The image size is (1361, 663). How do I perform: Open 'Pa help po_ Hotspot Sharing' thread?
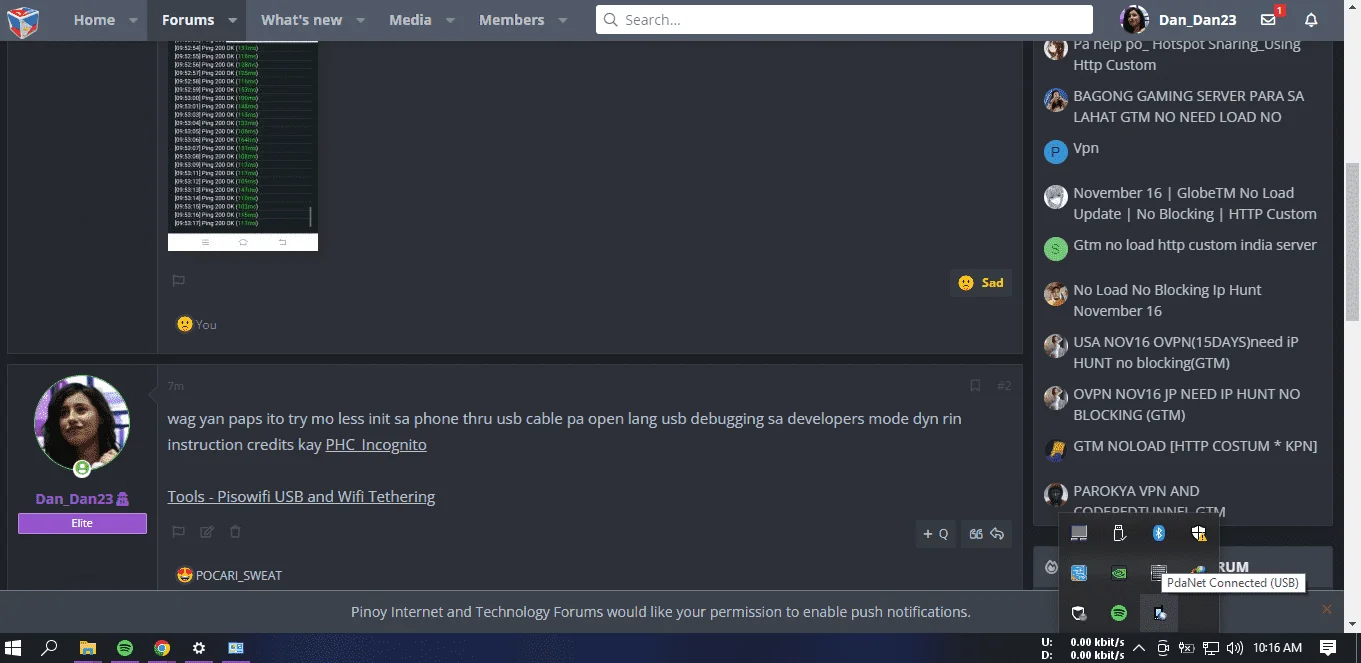(1187, 54)
